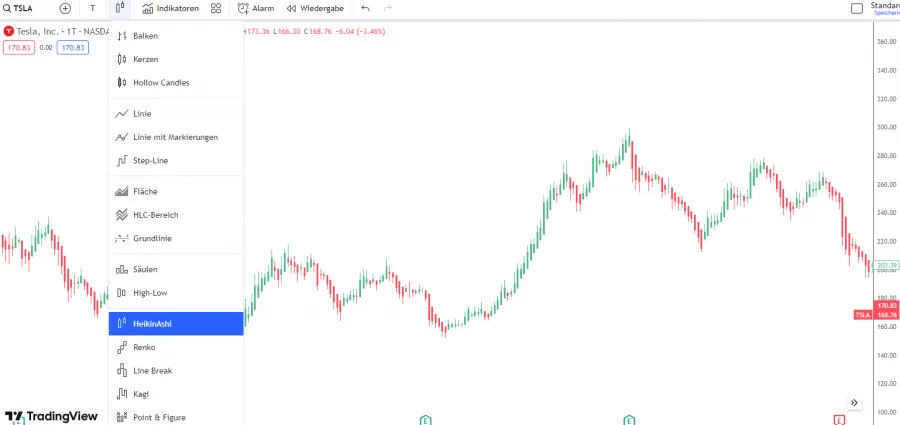
Task: Click the add symbol plus icon
Action: [x=65, y=9]
